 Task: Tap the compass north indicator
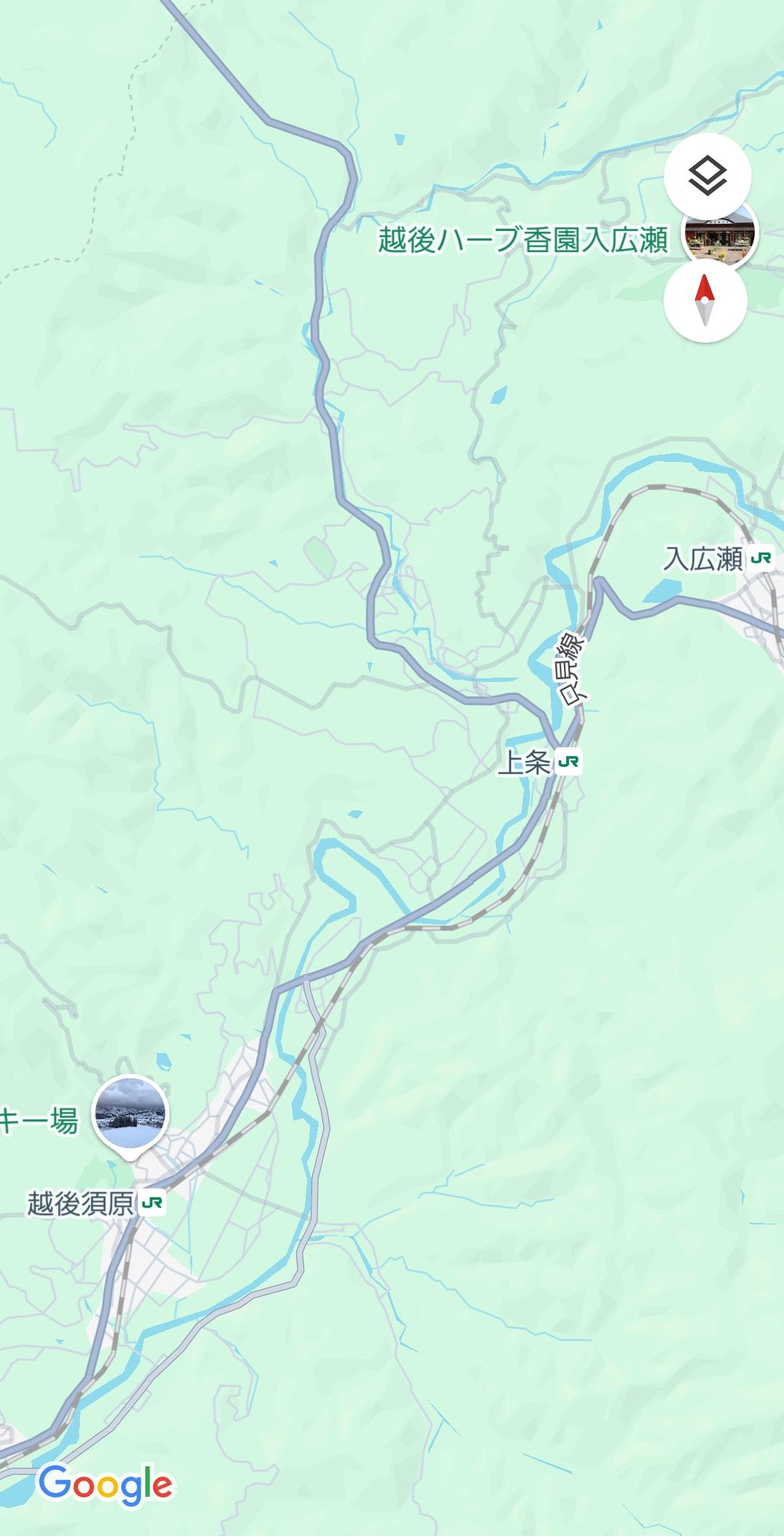pos(705,300)
